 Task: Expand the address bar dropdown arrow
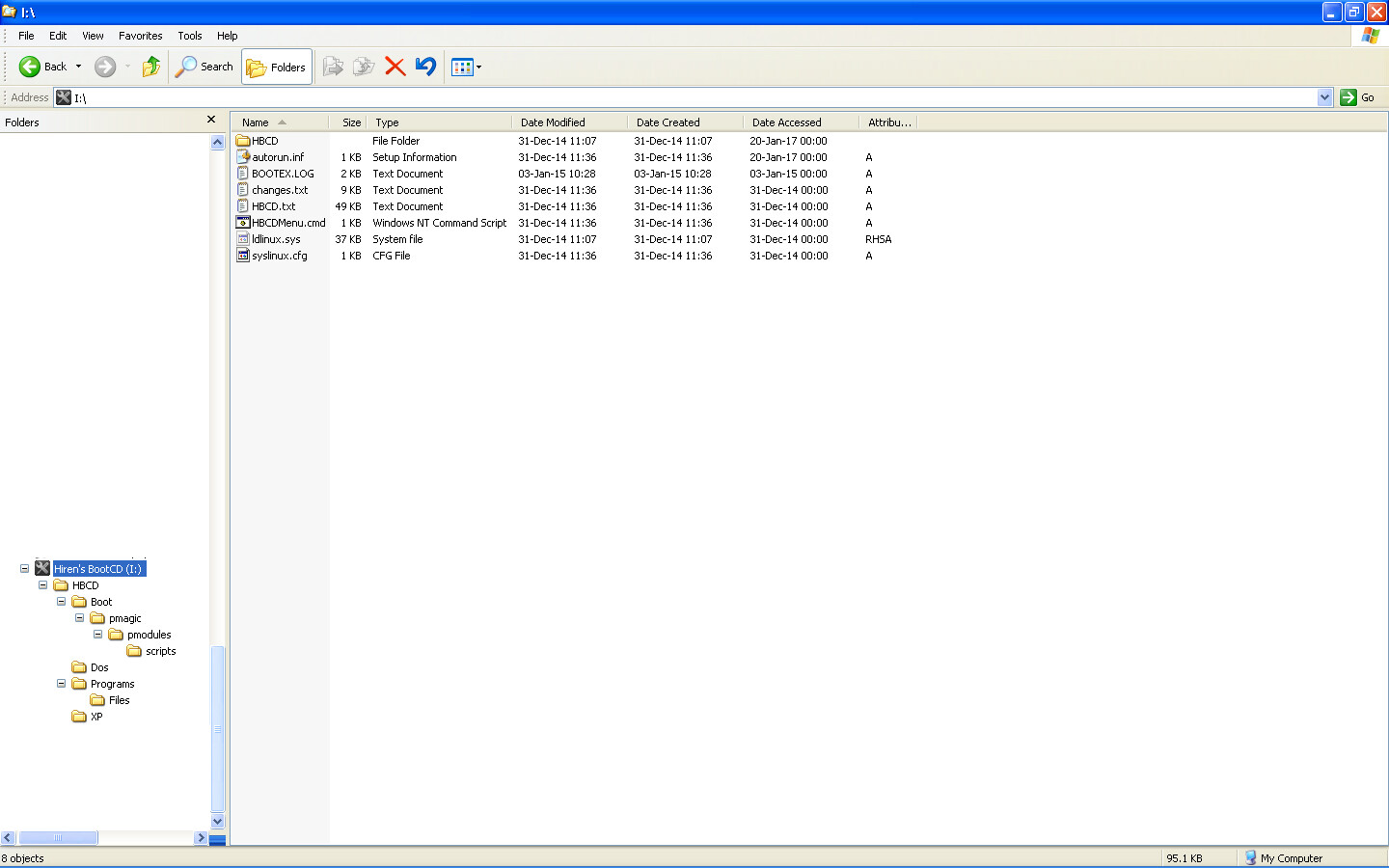pos(1325,97)
